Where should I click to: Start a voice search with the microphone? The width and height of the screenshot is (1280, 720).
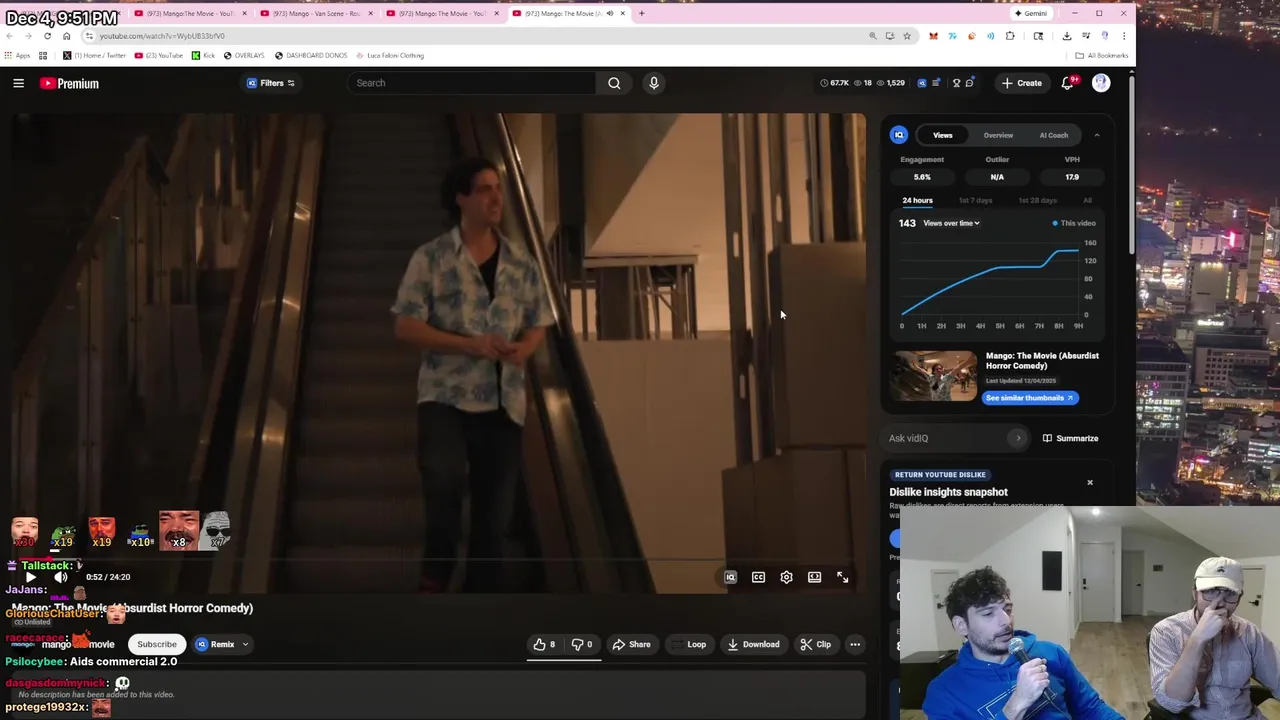654,83
